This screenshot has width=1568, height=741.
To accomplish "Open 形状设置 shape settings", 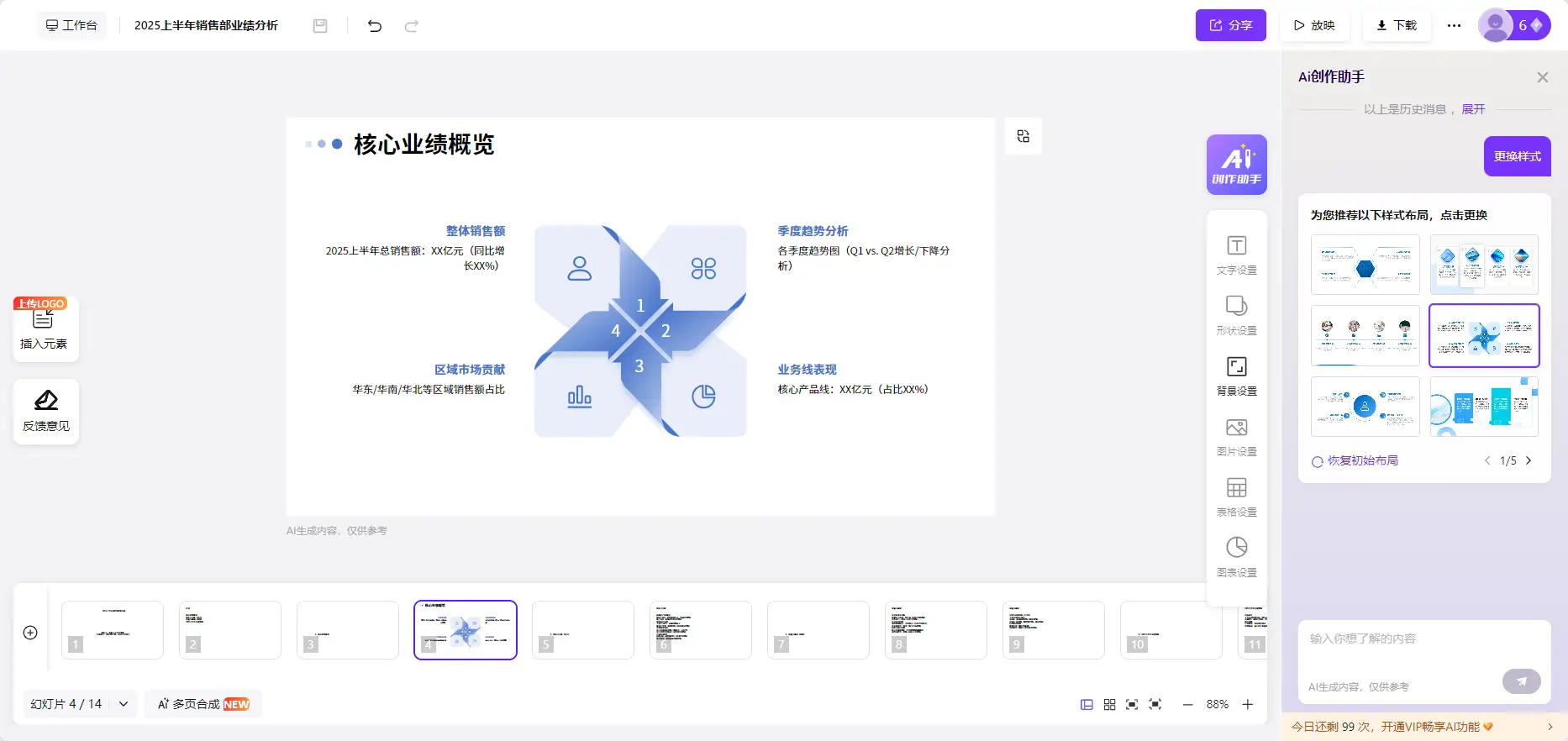I will click(1236, 316).
